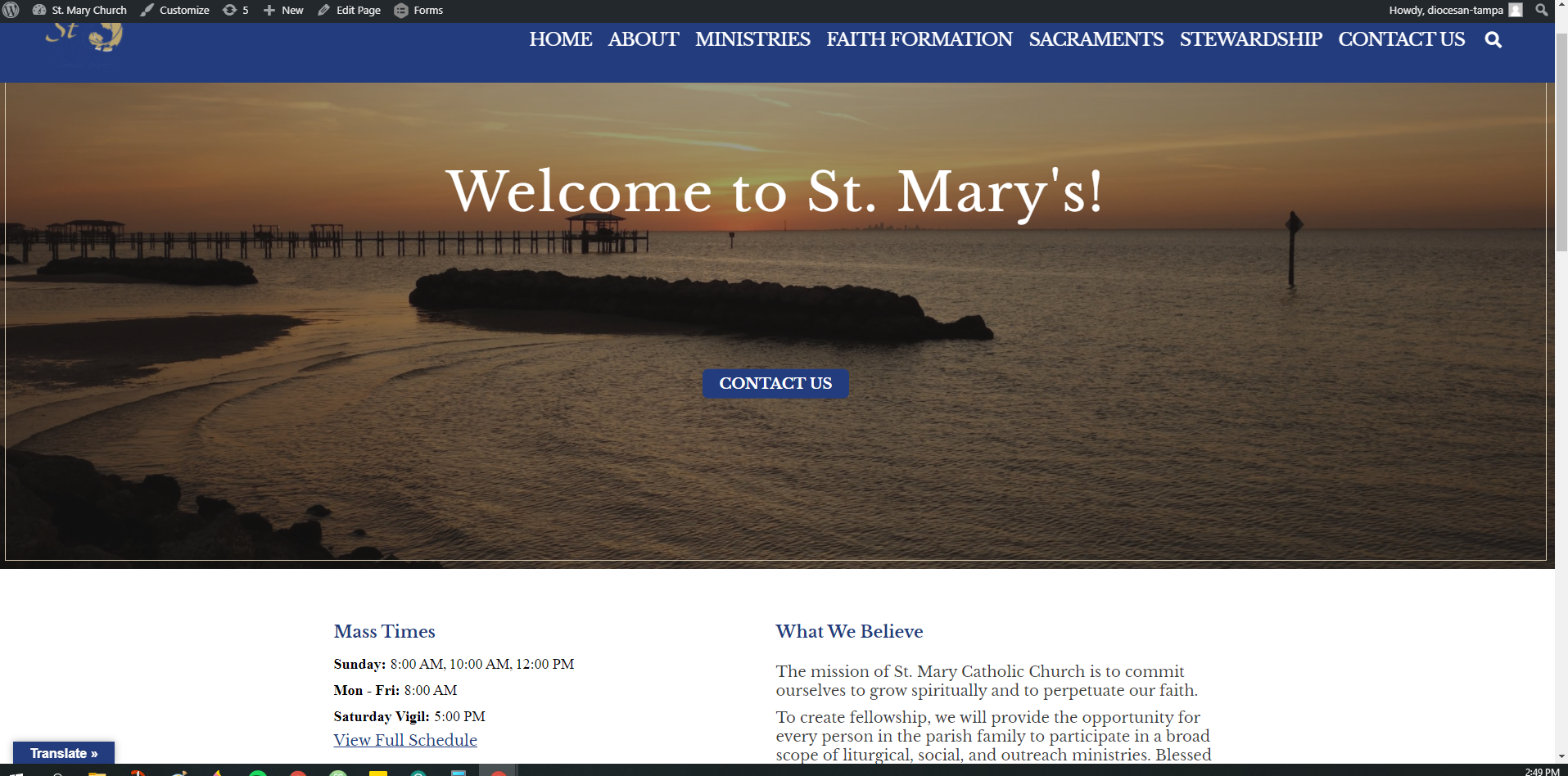Open the St. Mary Church dashboard link
Image resolution: width=1568 pixels, height=776 pixels.
(x=80, y=10)
